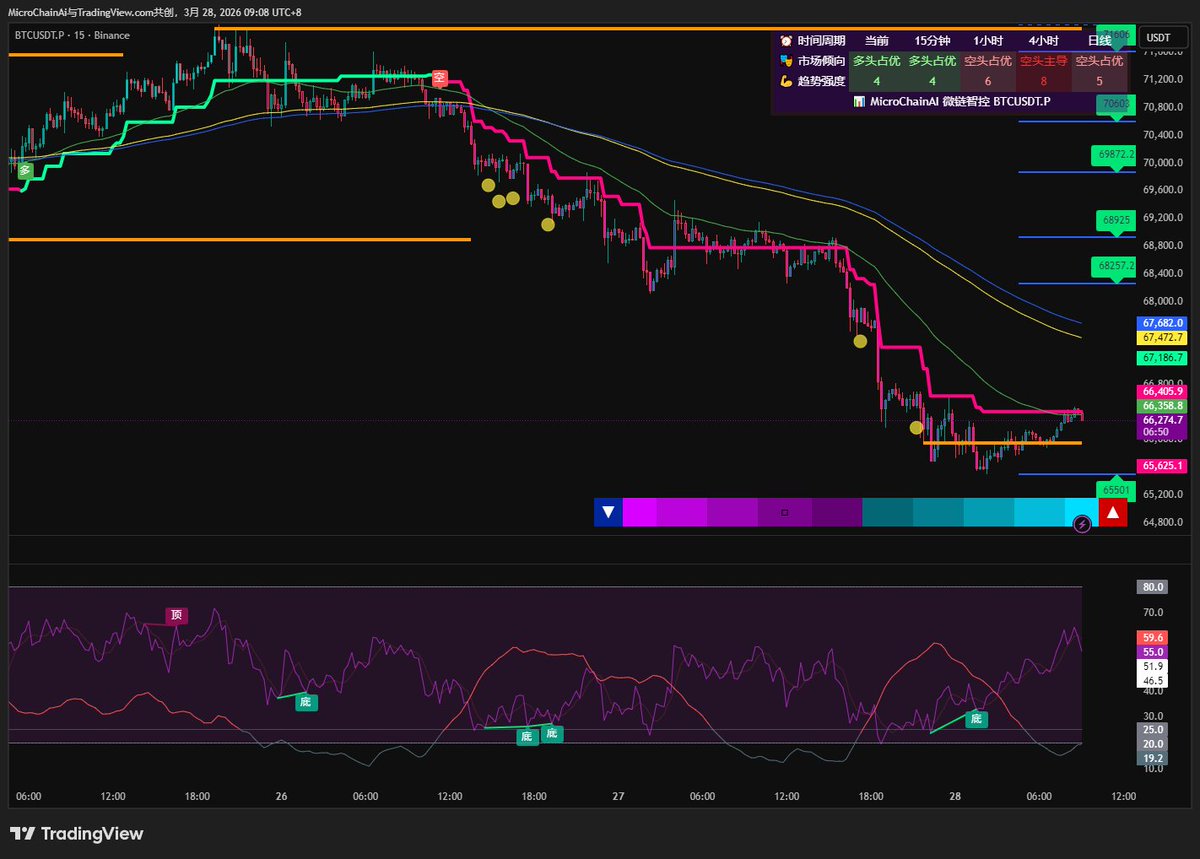Click the 27 date label on time axis

618,797
